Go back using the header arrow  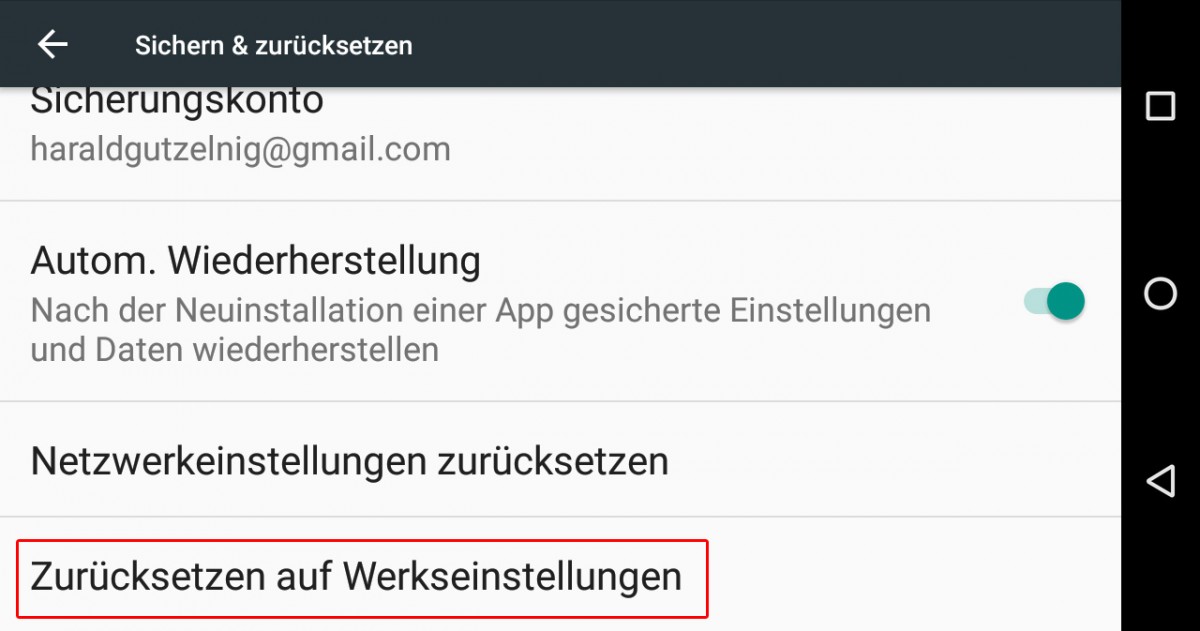(52, 44)
